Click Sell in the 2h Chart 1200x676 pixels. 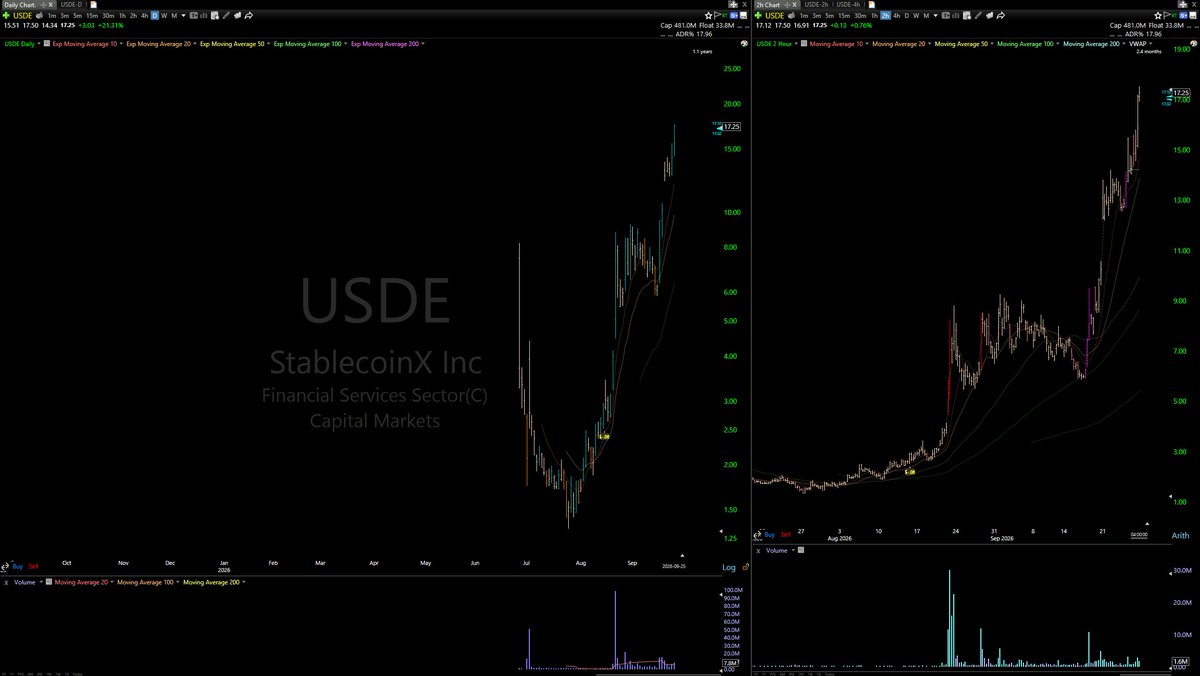click(x=785, y=534)
